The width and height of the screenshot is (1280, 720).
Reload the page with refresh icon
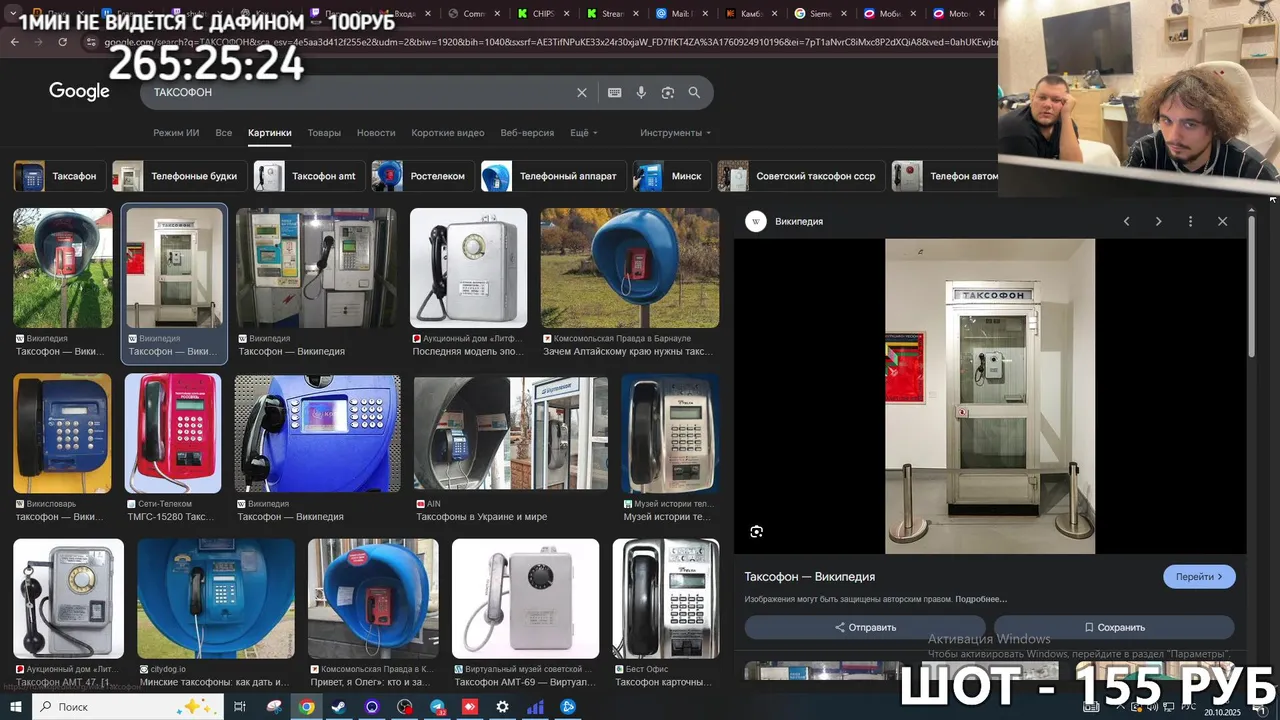click(63, 42)
